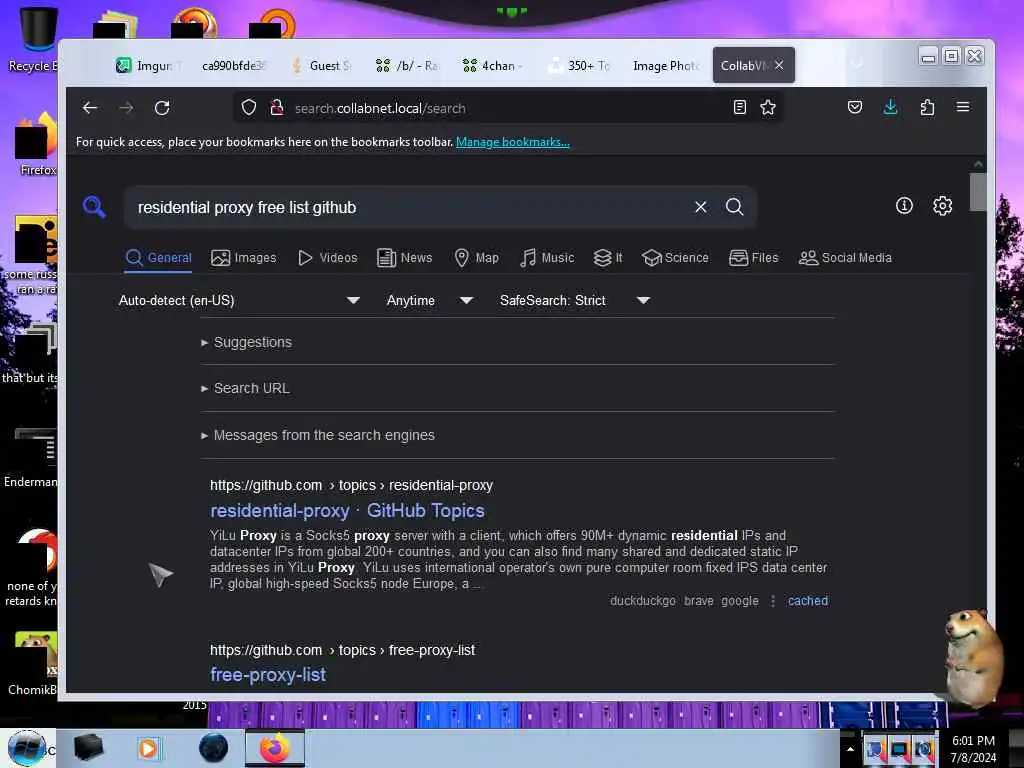This screenshot has height=768, width=1024.
Task: Switch to the Image Photo browser tab
Action: (666, 65)
